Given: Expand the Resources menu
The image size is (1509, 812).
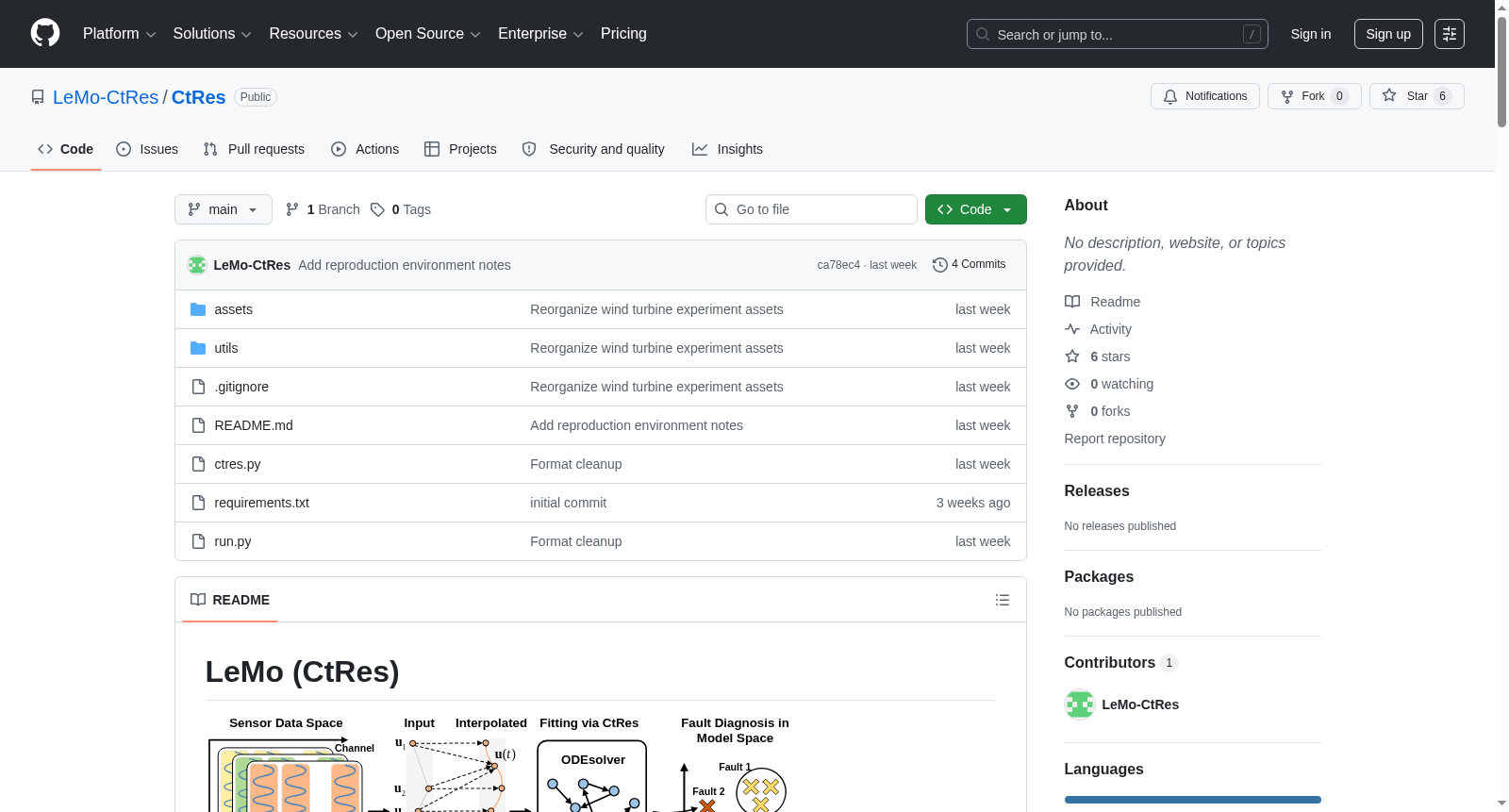Looking at the screenshot, I should point(313,34).
